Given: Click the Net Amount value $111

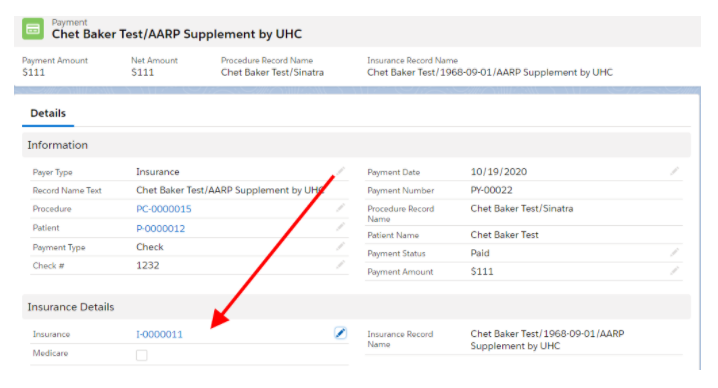Looking at the screenshot, I should click(x=142, y=72).
